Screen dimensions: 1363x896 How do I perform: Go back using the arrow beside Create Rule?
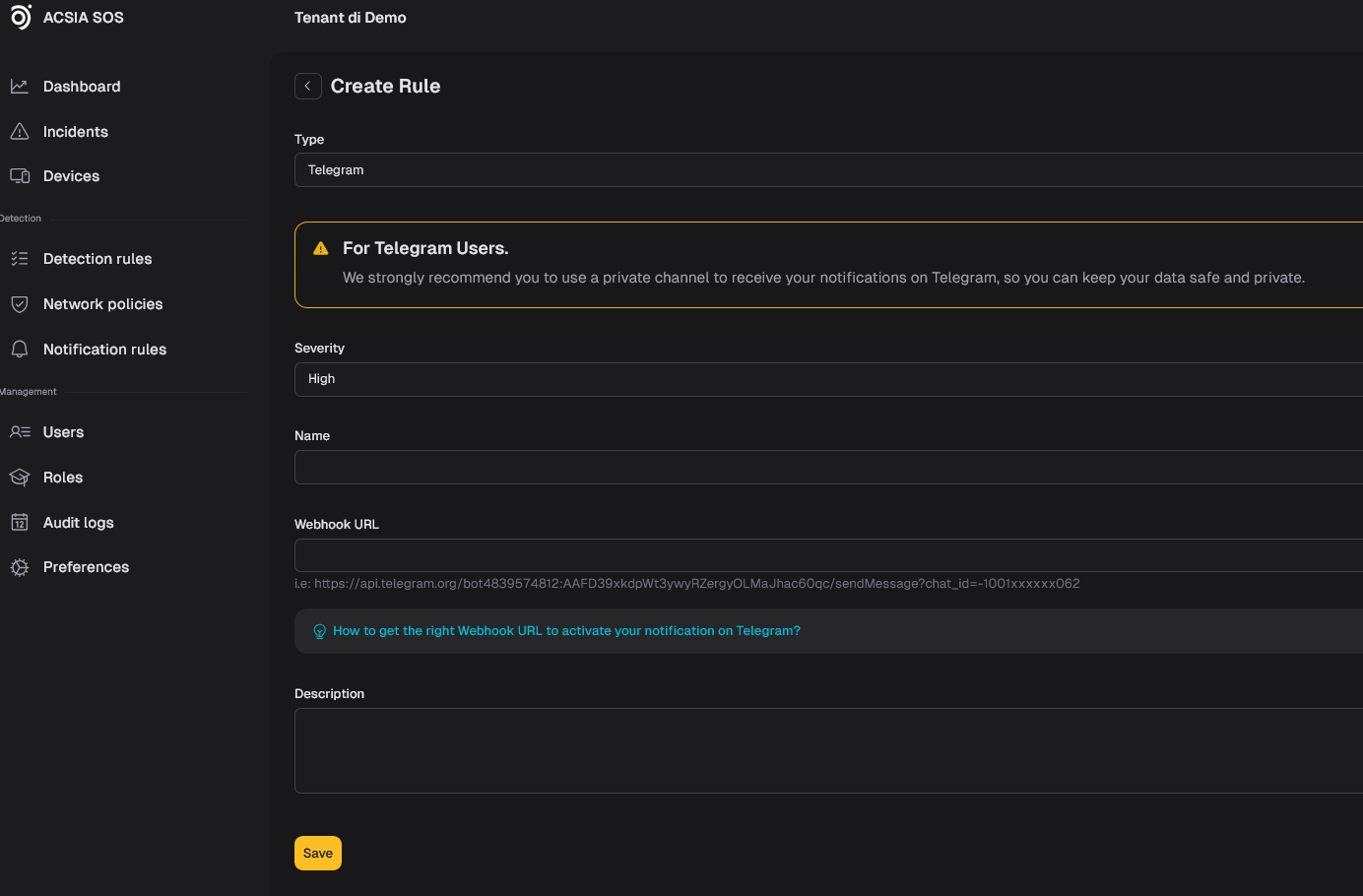coord(308,87)
